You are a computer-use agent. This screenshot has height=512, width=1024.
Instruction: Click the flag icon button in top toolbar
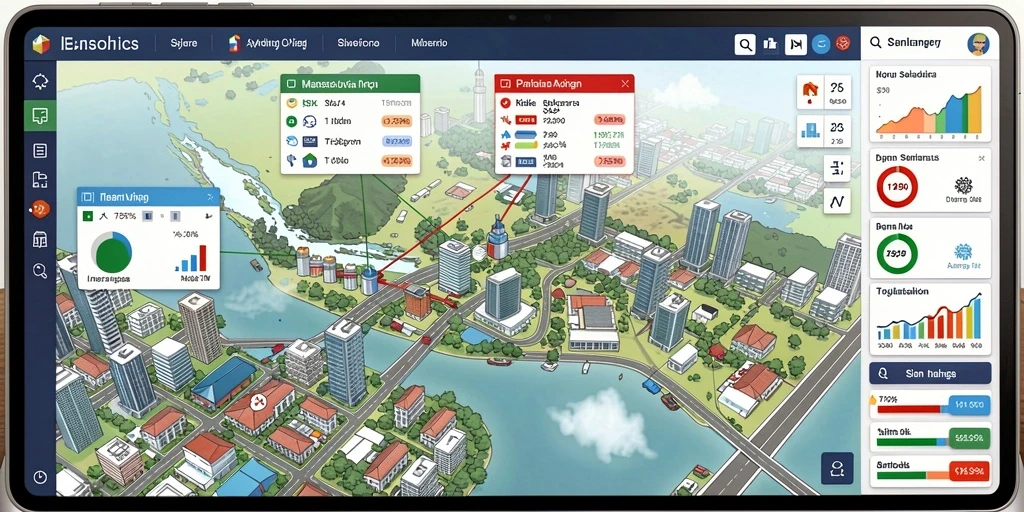[x=795, y=44]
